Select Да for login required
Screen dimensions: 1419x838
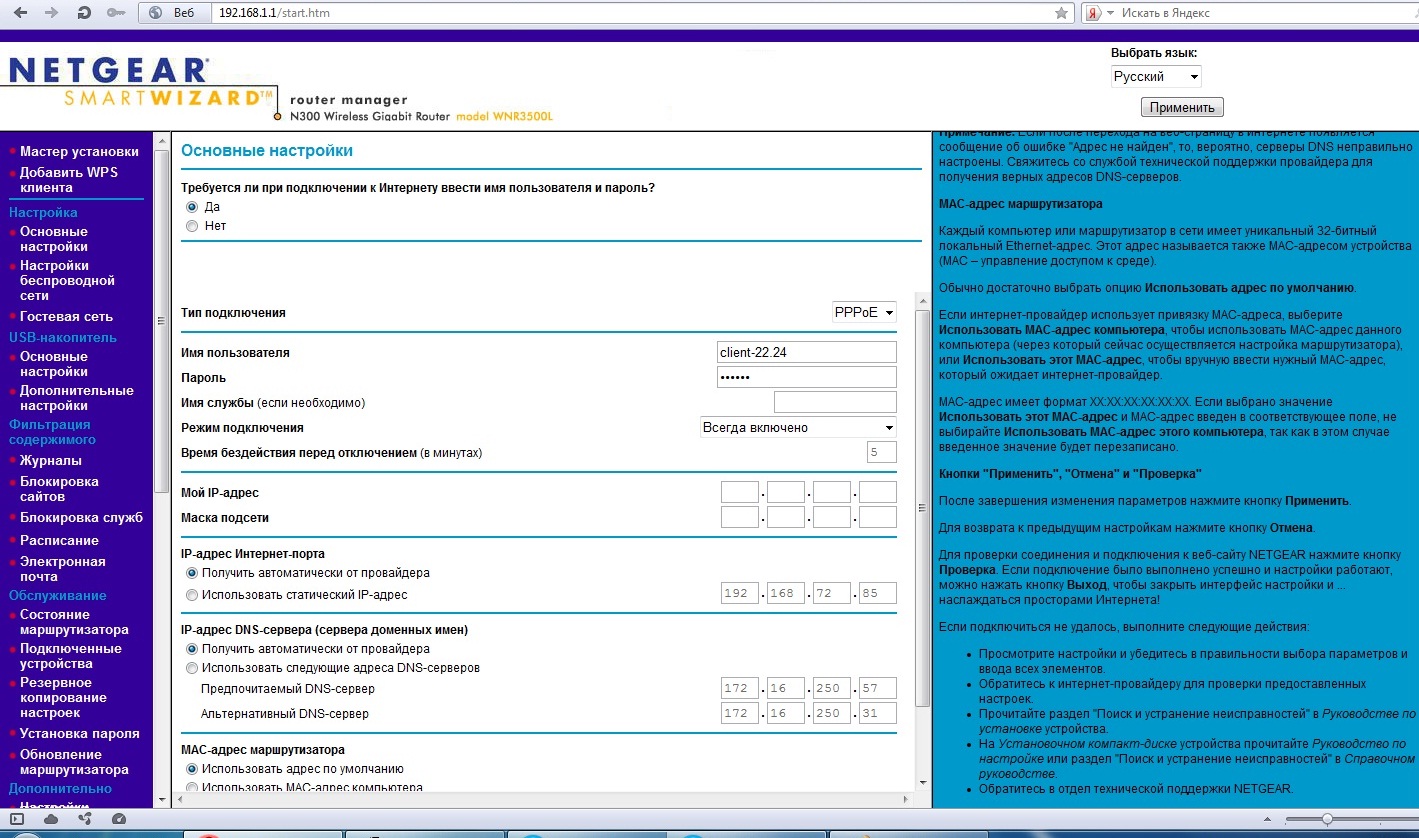[192, 206]
